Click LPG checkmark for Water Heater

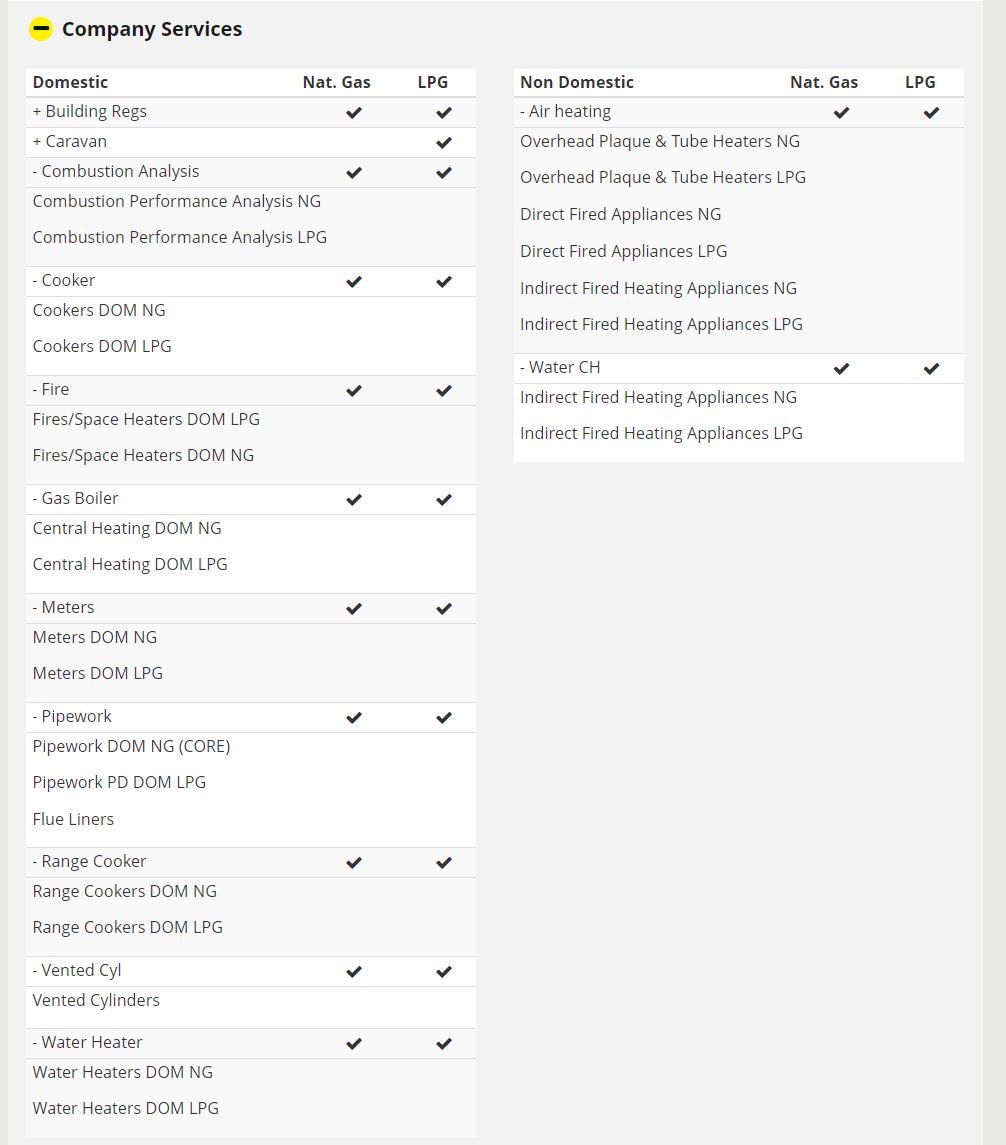click(x=444, y=1044)
